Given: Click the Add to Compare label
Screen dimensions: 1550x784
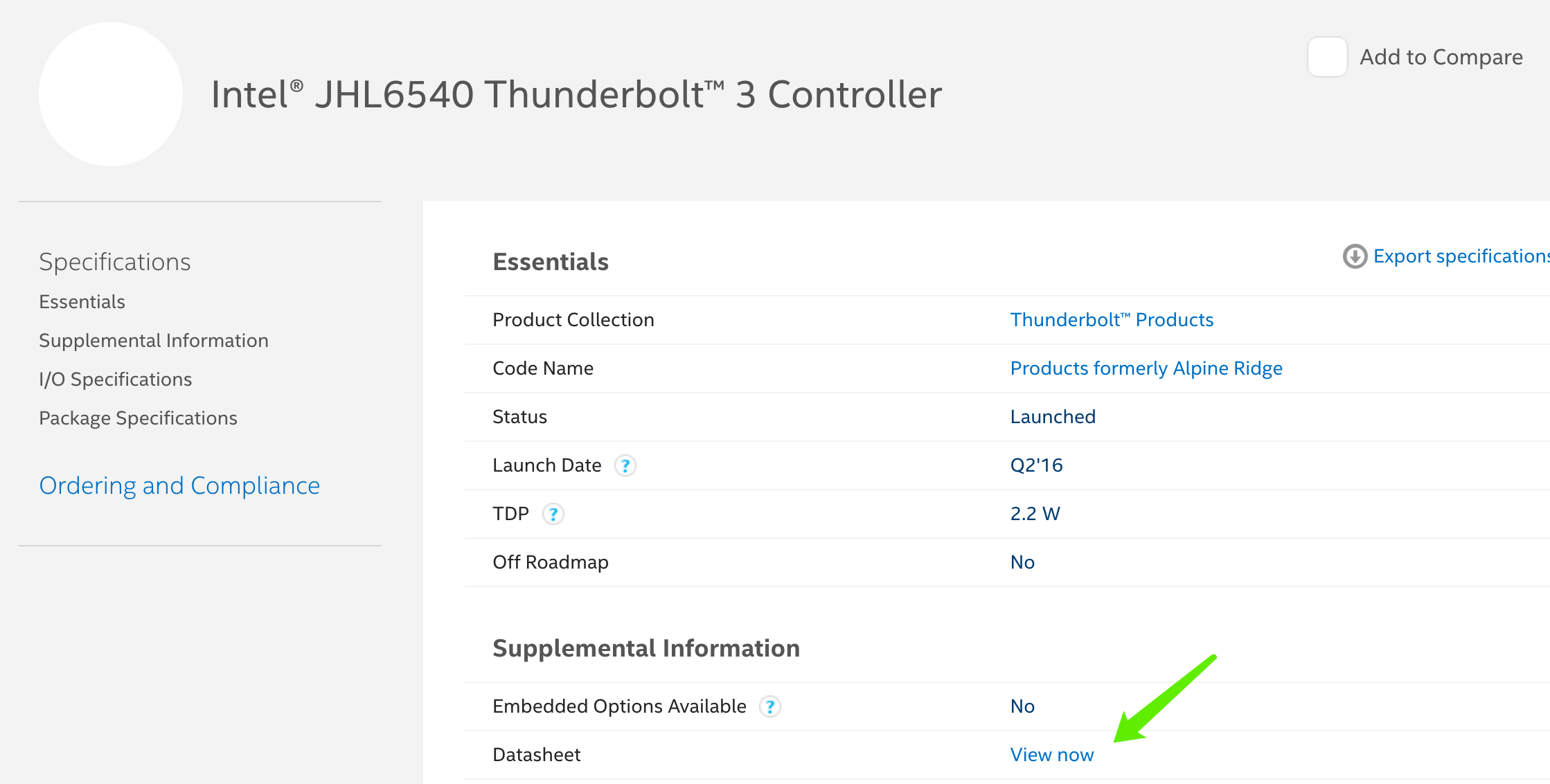Looking at the screenshot, I should point(1441,57).
